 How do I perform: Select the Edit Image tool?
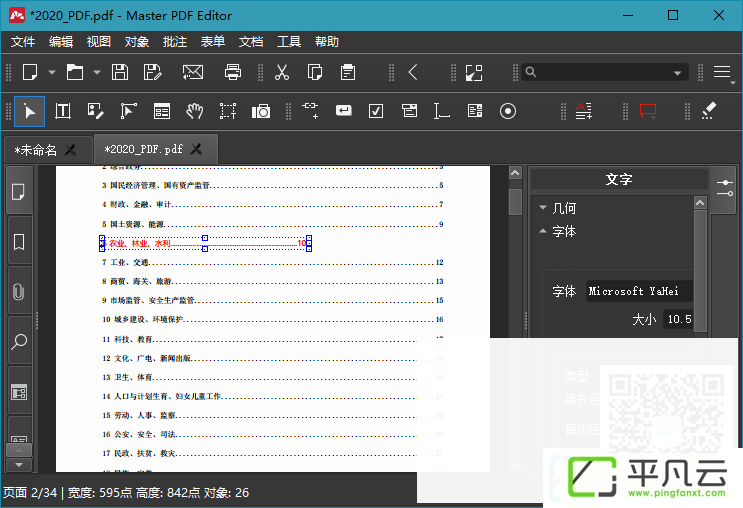tap(95, 111)
